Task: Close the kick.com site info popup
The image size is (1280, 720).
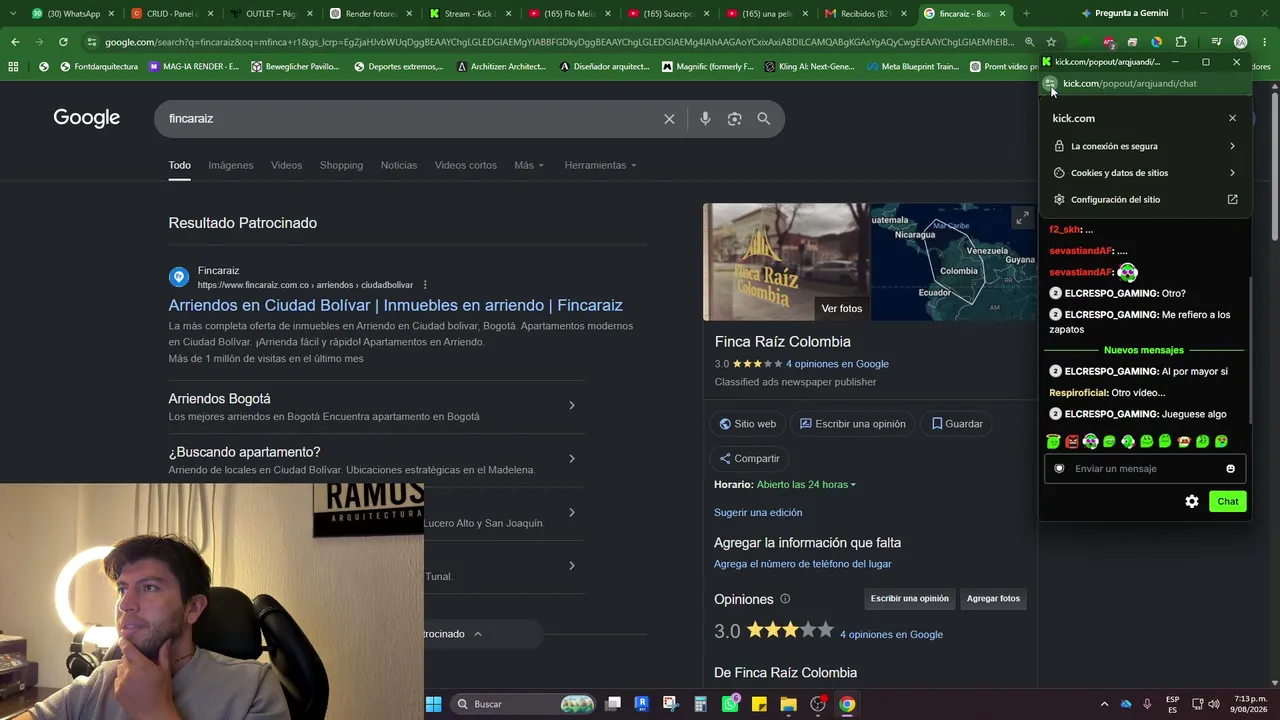Action: (x=1232, y=118)
